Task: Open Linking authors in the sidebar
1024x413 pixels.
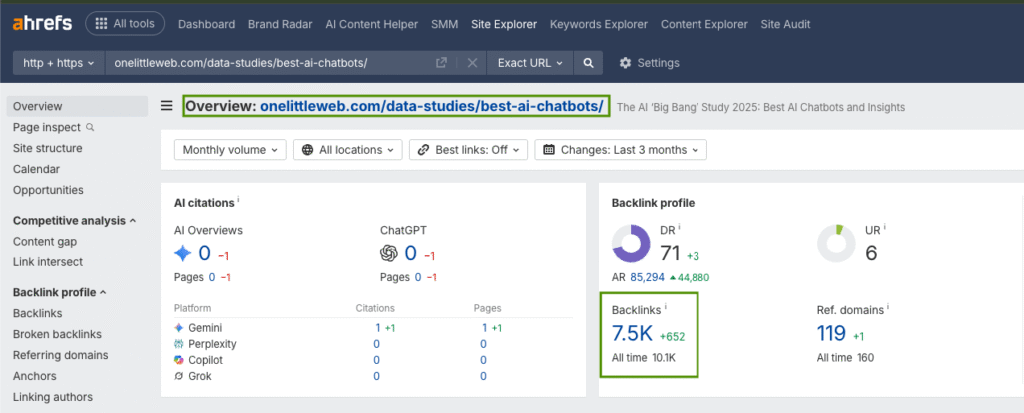Action: point(53,397)
